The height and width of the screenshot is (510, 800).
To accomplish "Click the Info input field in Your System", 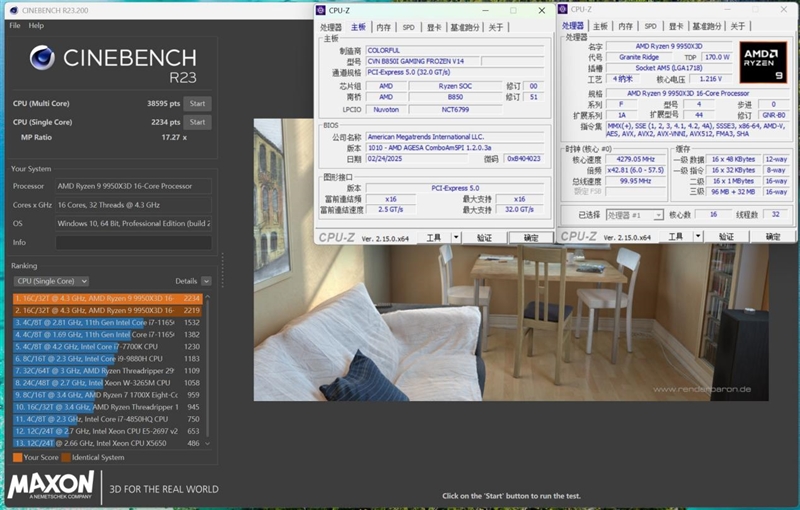I will tap(134, 243).
